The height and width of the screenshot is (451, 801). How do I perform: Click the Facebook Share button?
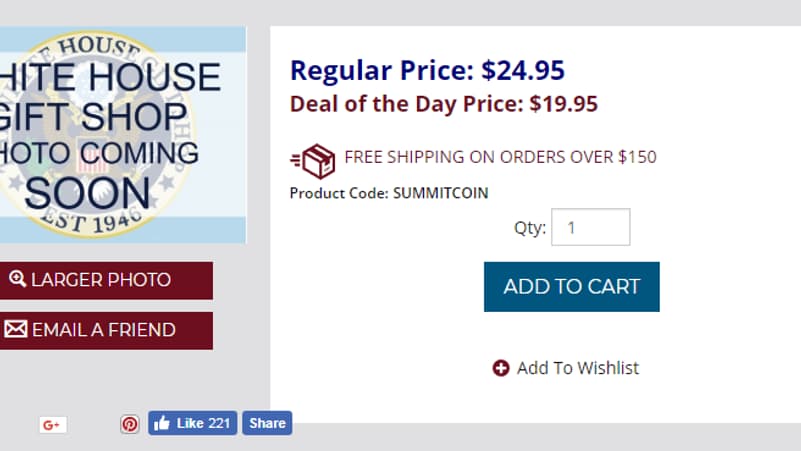tap(267, 423)
